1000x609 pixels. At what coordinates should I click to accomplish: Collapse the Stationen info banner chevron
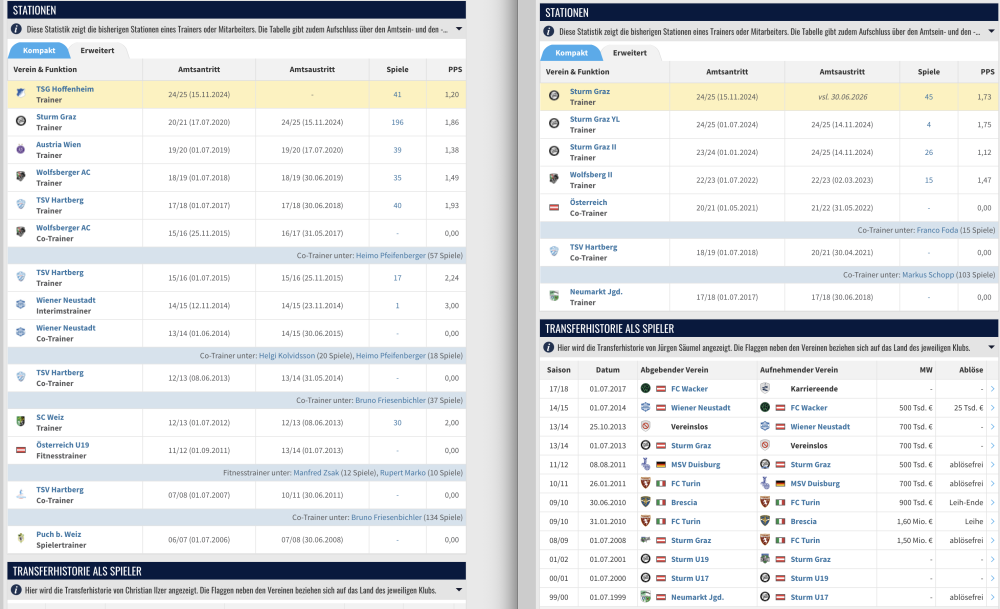[x=457, y=27]
